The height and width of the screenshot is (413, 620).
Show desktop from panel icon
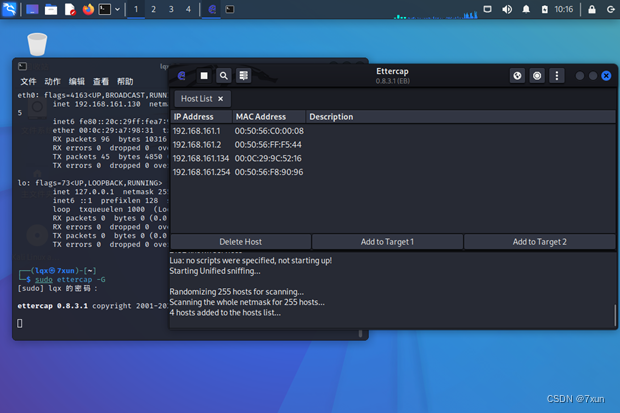(32, 9)
